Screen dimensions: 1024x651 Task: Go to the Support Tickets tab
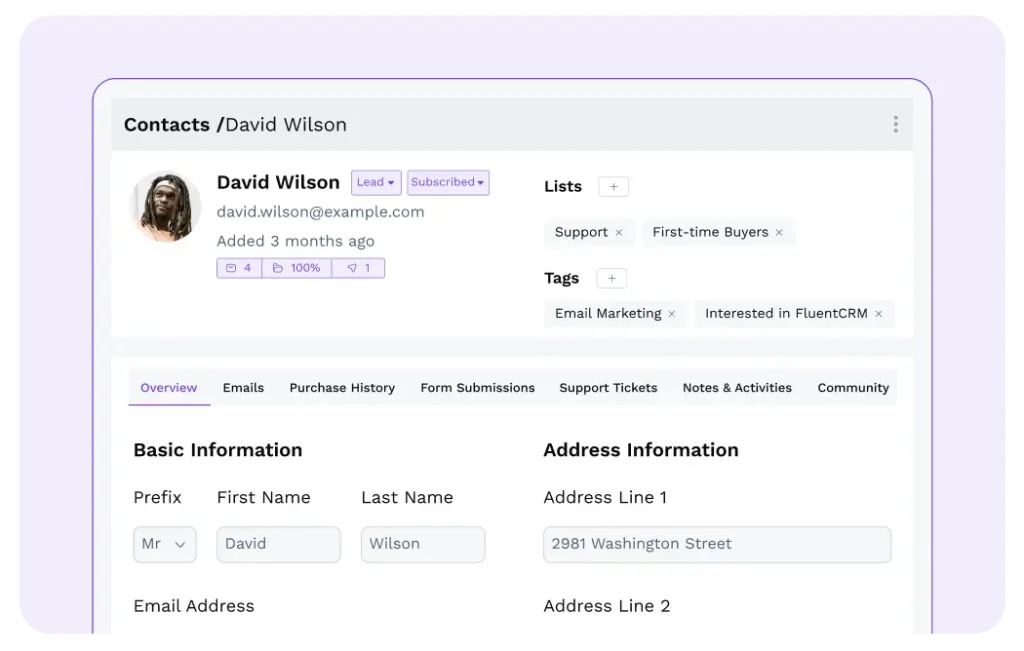(608, 388)
